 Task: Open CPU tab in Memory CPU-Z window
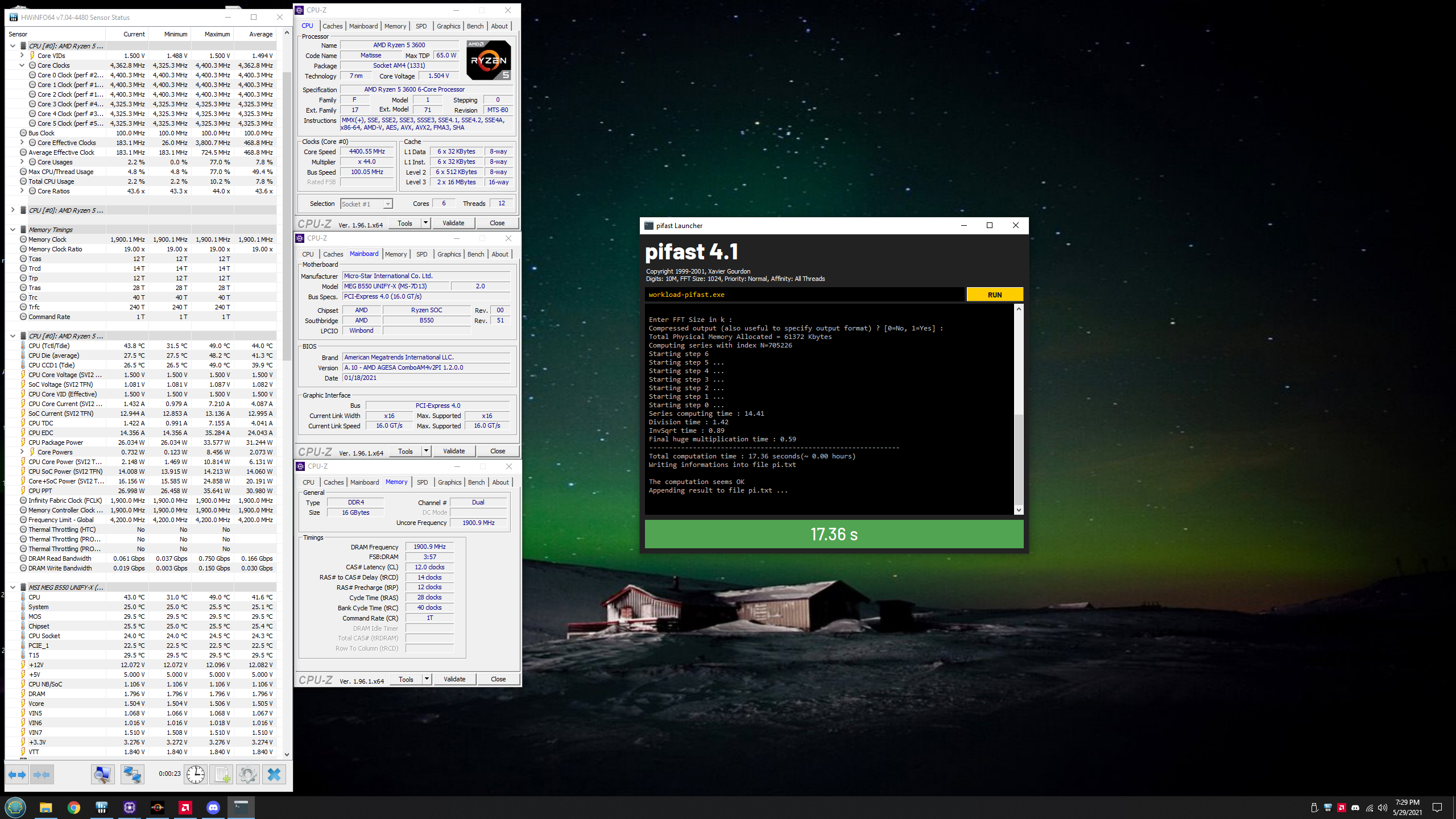[x=308, y=482]
